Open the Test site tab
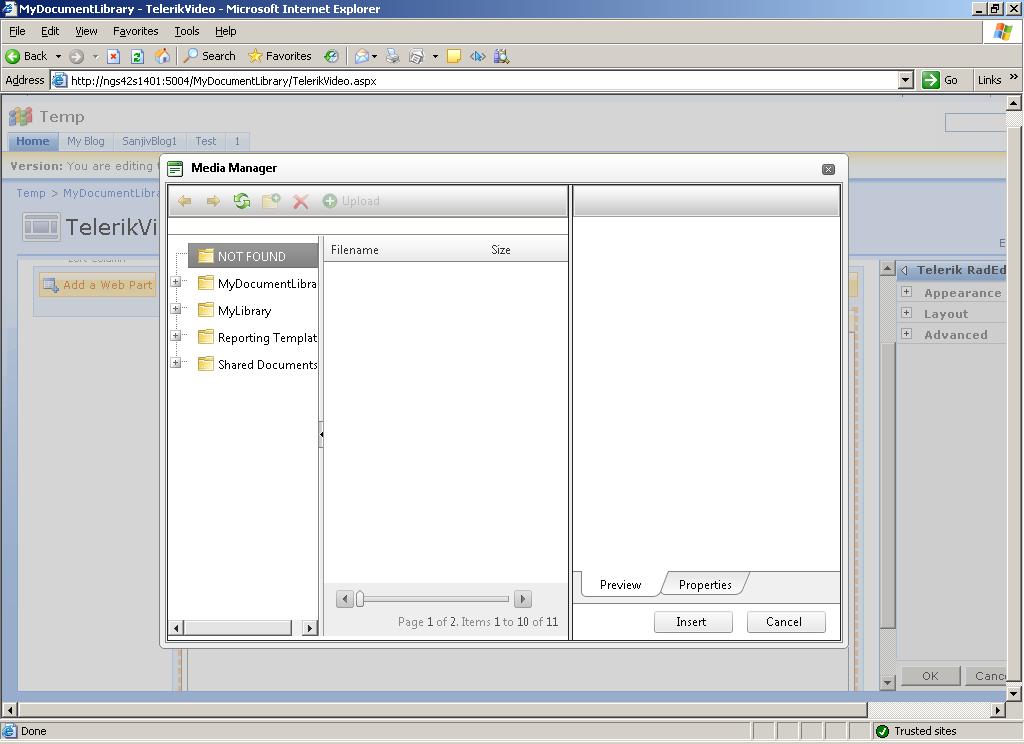This screenshot has height=744, width=1024. 206,141
